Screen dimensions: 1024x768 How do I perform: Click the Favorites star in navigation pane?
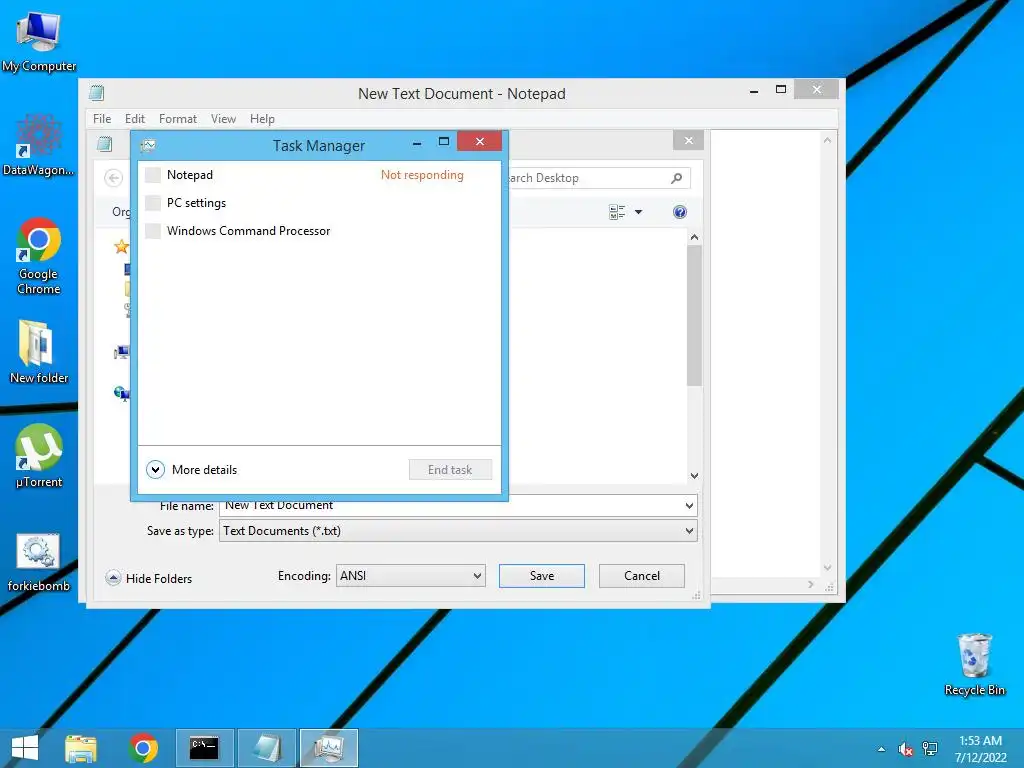tap(121, 247)
